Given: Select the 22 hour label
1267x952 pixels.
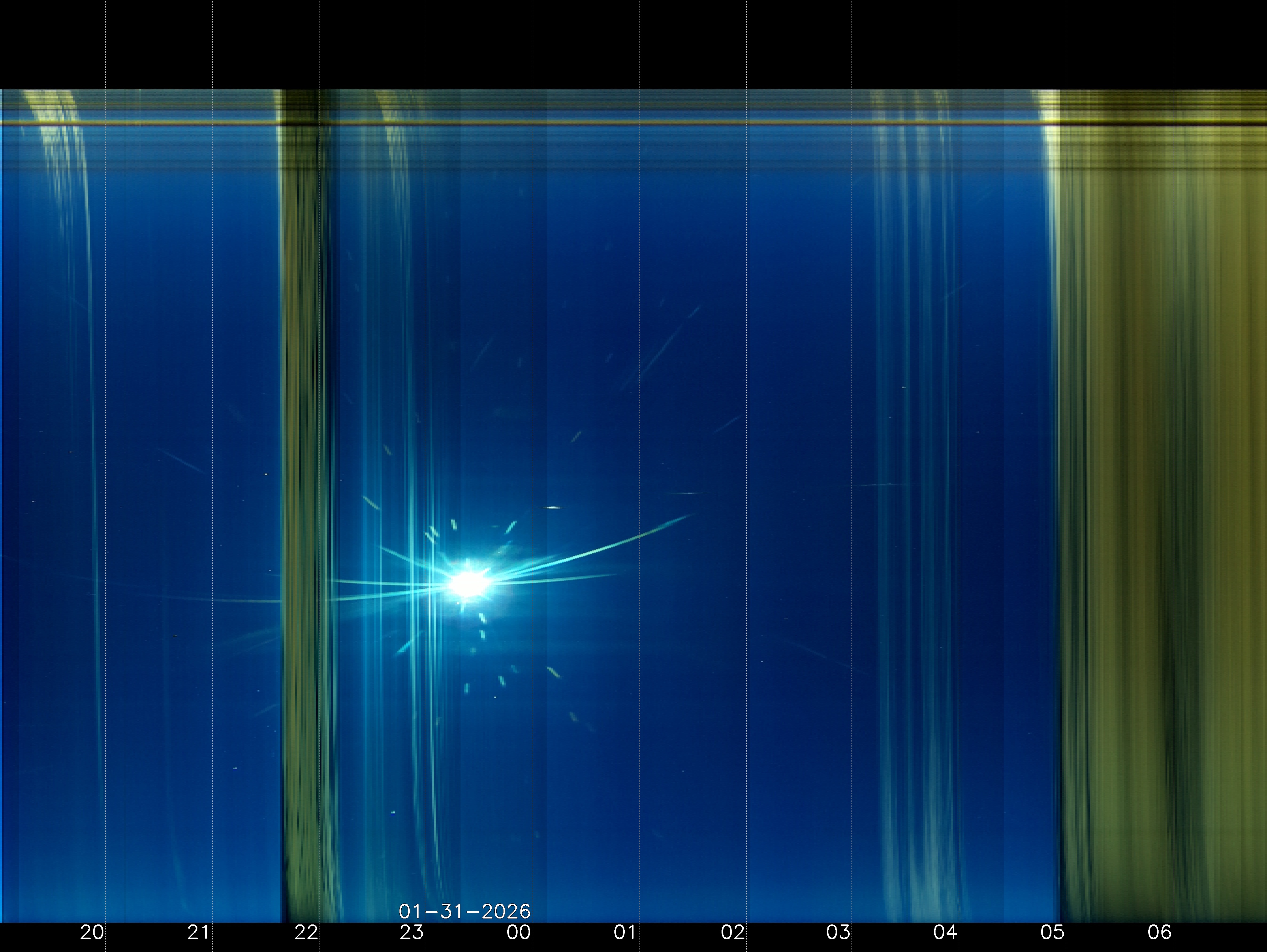Looking at the screenshot, I should (x=306, y=933).
